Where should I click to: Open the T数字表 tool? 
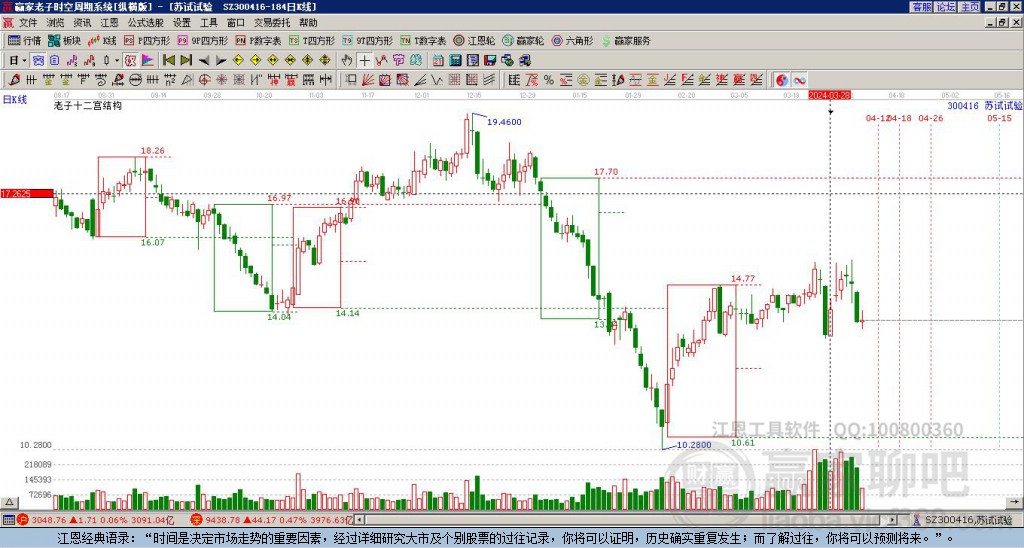(423, 40)
